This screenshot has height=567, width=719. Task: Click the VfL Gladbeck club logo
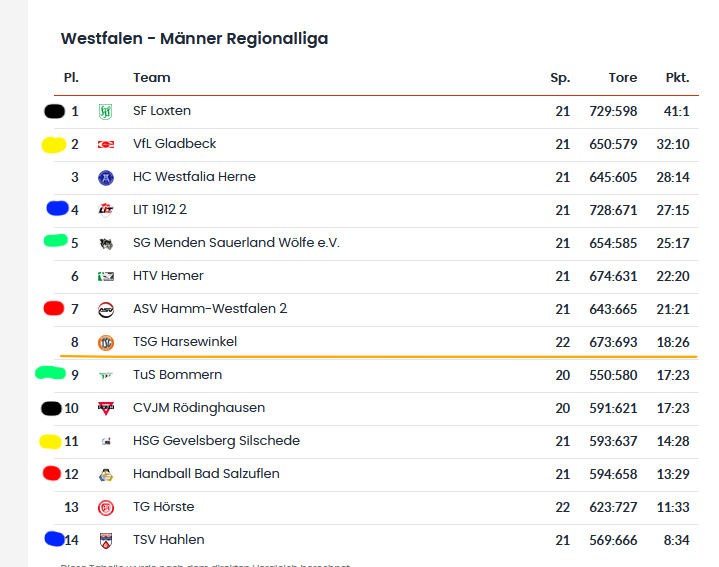click(105, 144)
